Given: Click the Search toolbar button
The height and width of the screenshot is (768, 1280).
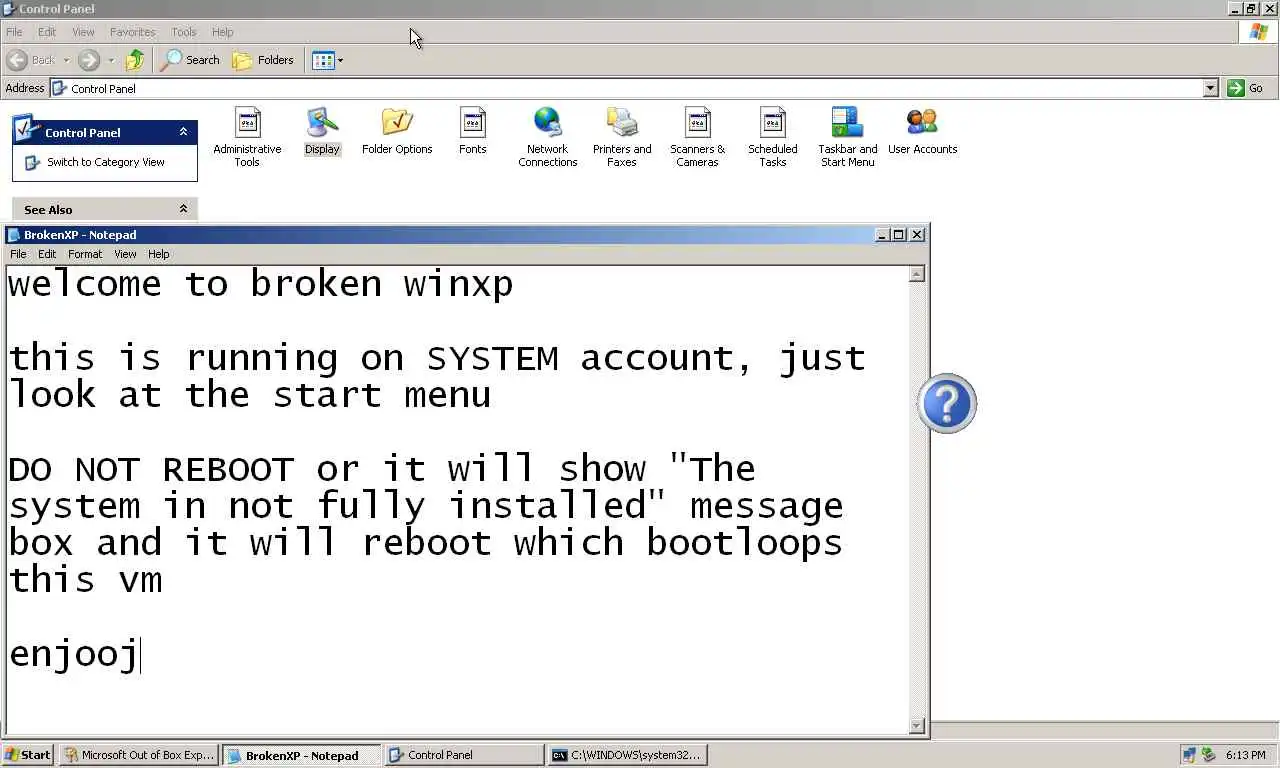Looking at the screenshot, I should (191, 60).
